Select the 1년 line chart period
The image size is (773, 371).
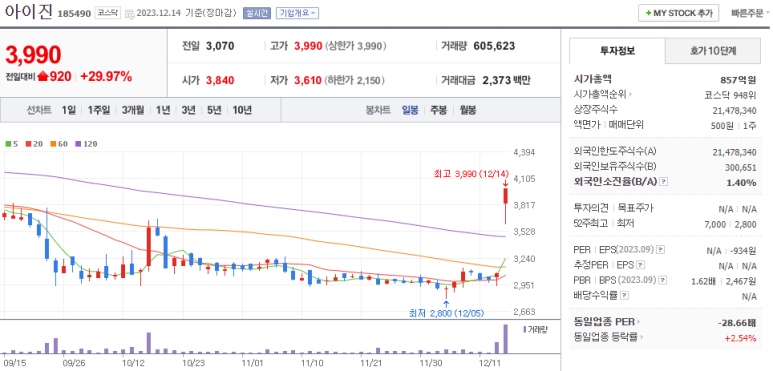(x=163, y=110)
